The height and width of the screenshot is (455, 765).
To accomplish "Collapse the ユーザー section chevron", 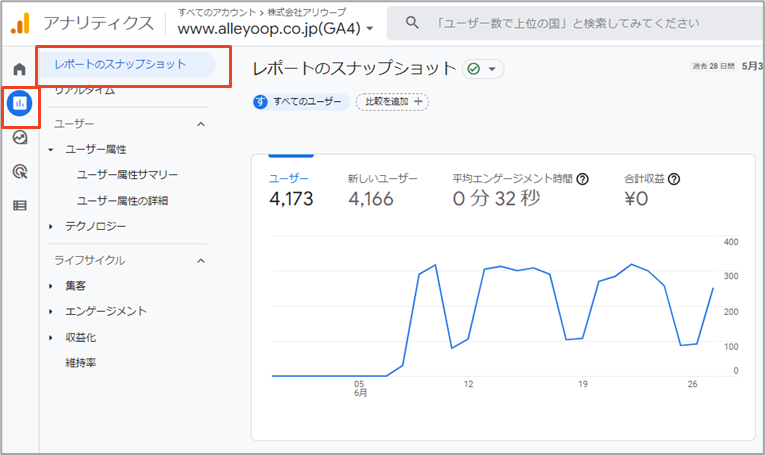I will 201,124.
